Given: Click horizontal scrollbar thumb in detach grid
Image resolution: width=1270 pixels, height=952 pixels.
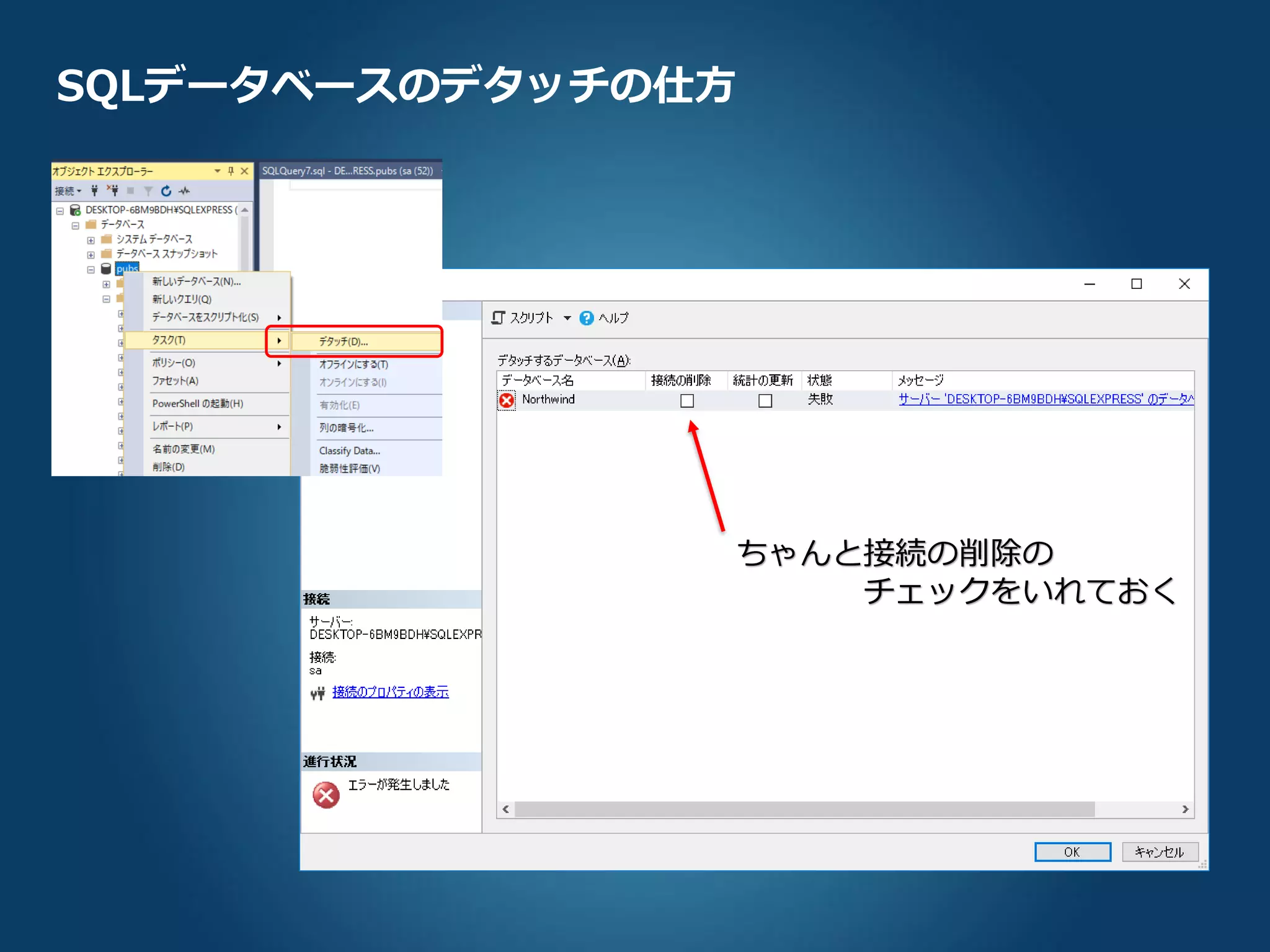Looking at the screenshot, I should coord(804,809).
